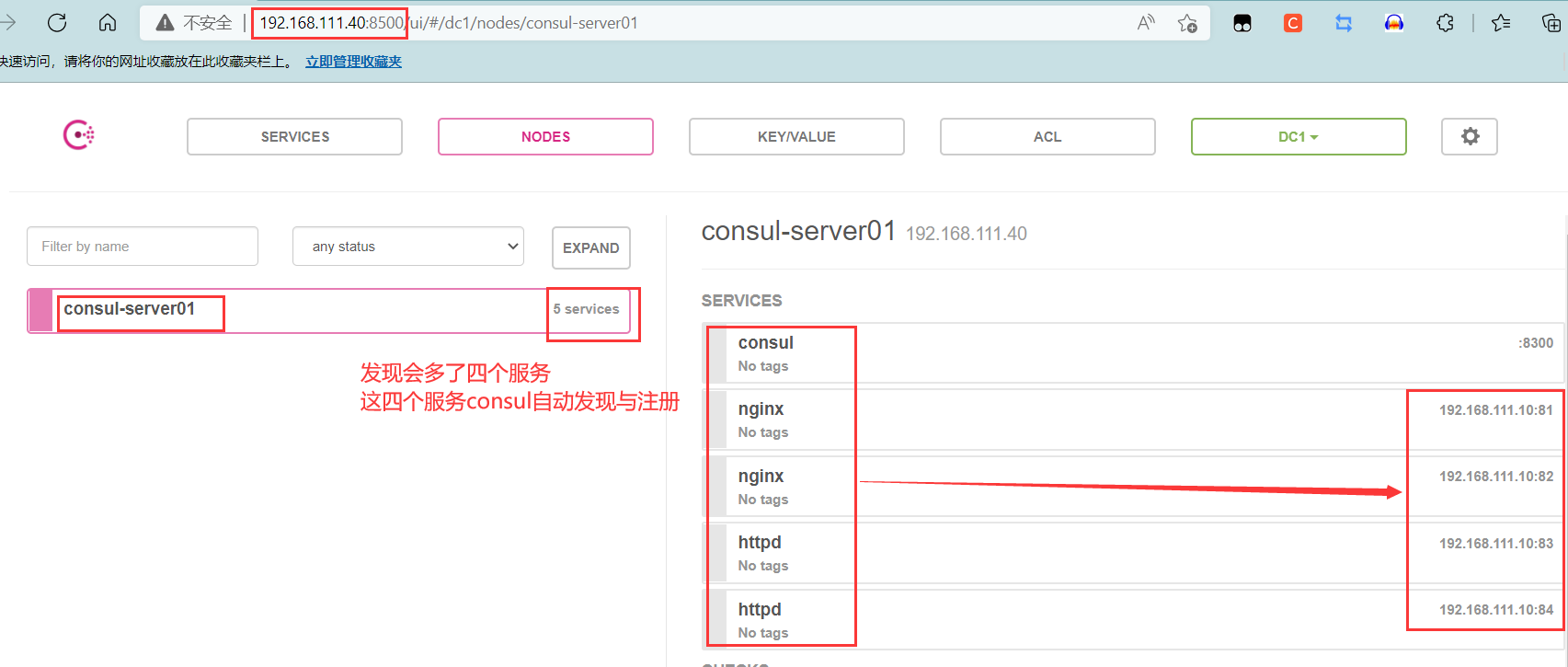Click the :8300 port text
Image resolution: width=1568 pixels, height=667 pixels.
pos(1536,343)
